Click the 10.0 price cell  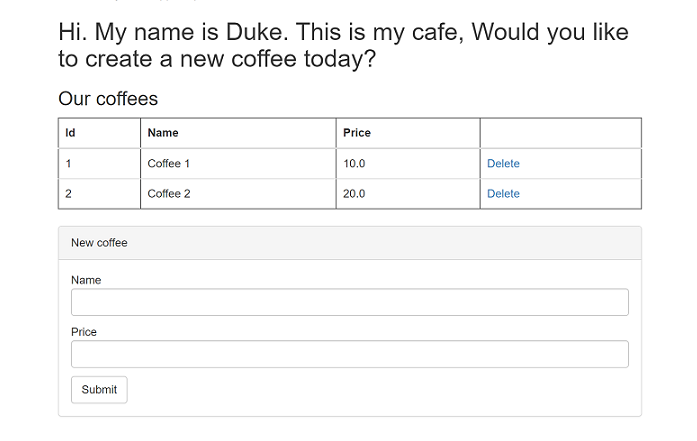(x=354, y=164)
